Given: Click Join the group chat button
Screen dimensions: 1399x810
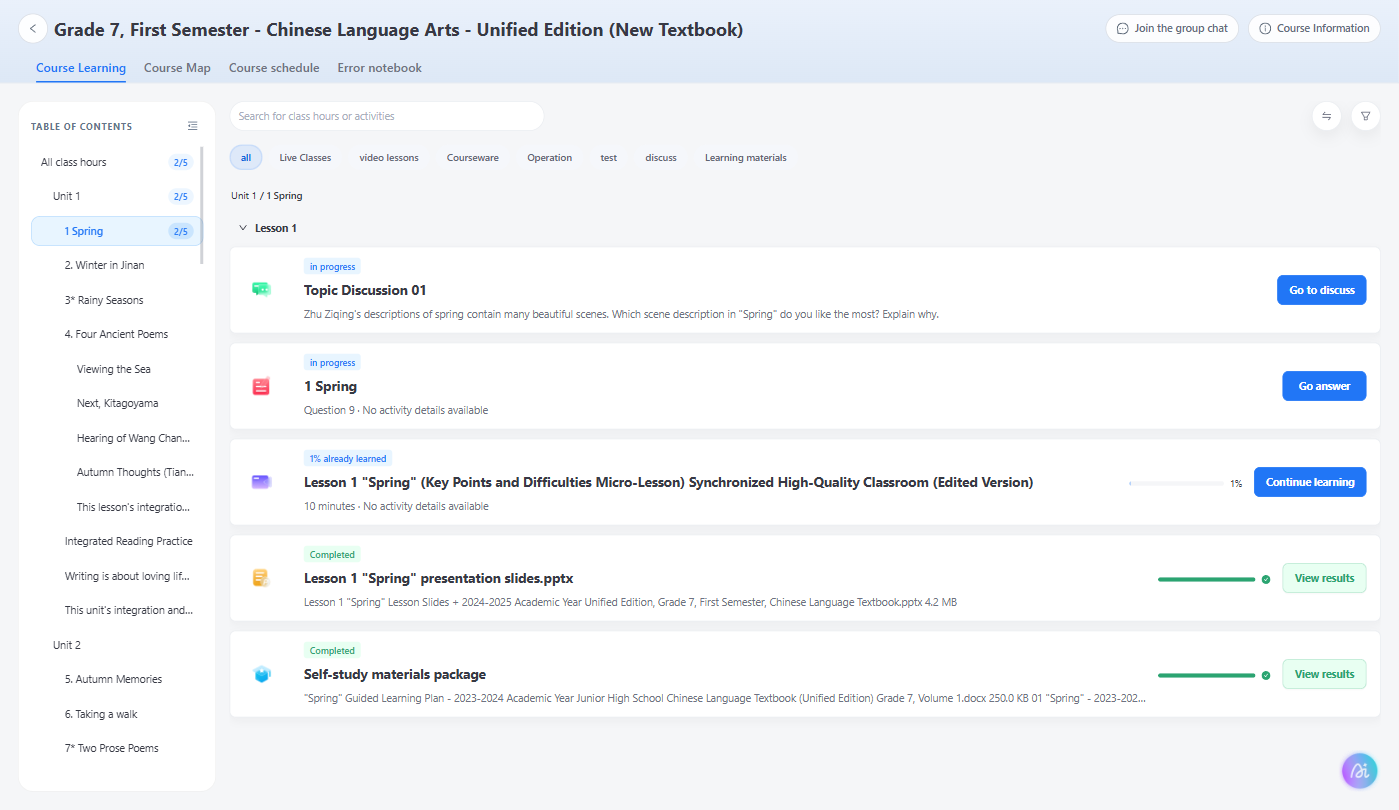Looking at the screenshot, I should (1172, 29).
